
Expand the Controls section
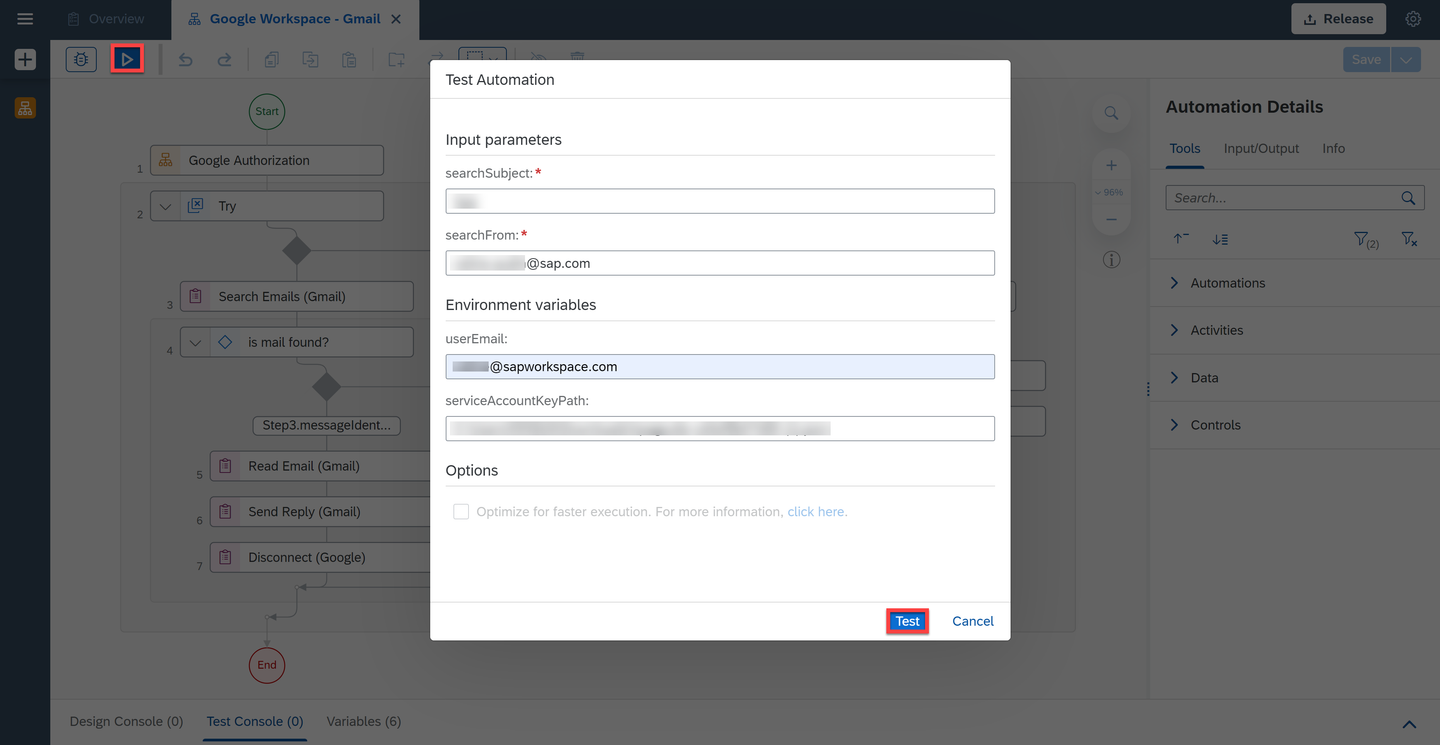[x=1174, y=425]
